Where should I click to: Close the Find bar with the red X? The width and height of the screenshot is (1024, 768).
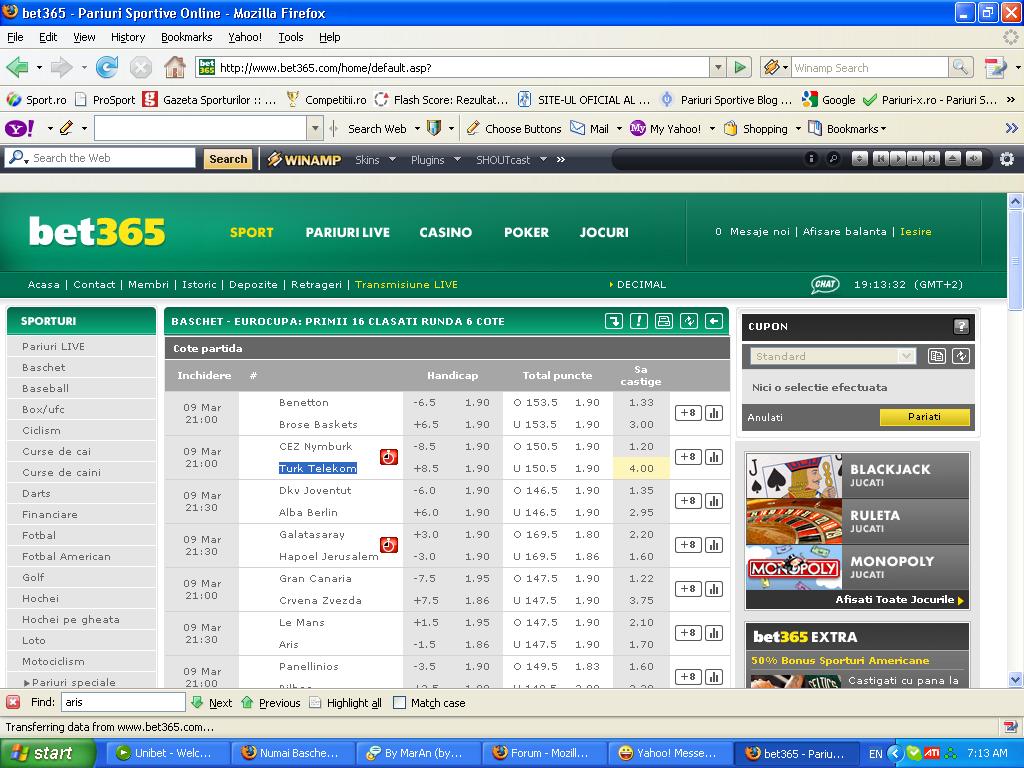[12, 702]
